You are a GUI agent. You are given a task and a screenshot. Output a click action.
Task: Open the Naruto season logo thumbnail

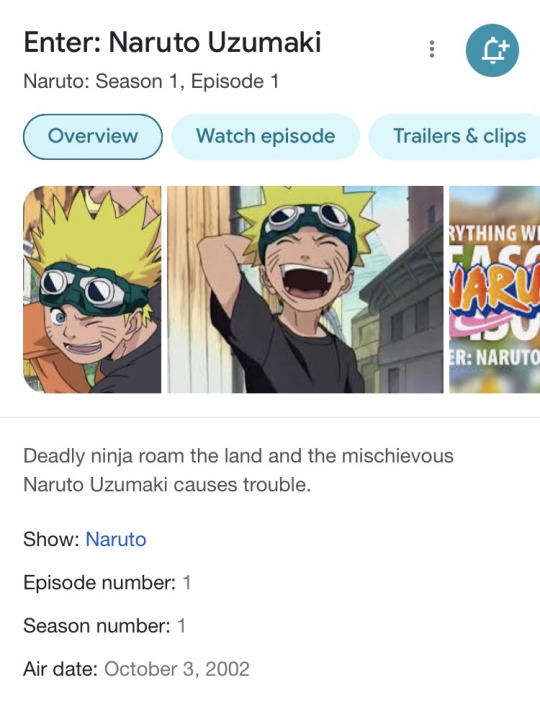coord(495,290)
